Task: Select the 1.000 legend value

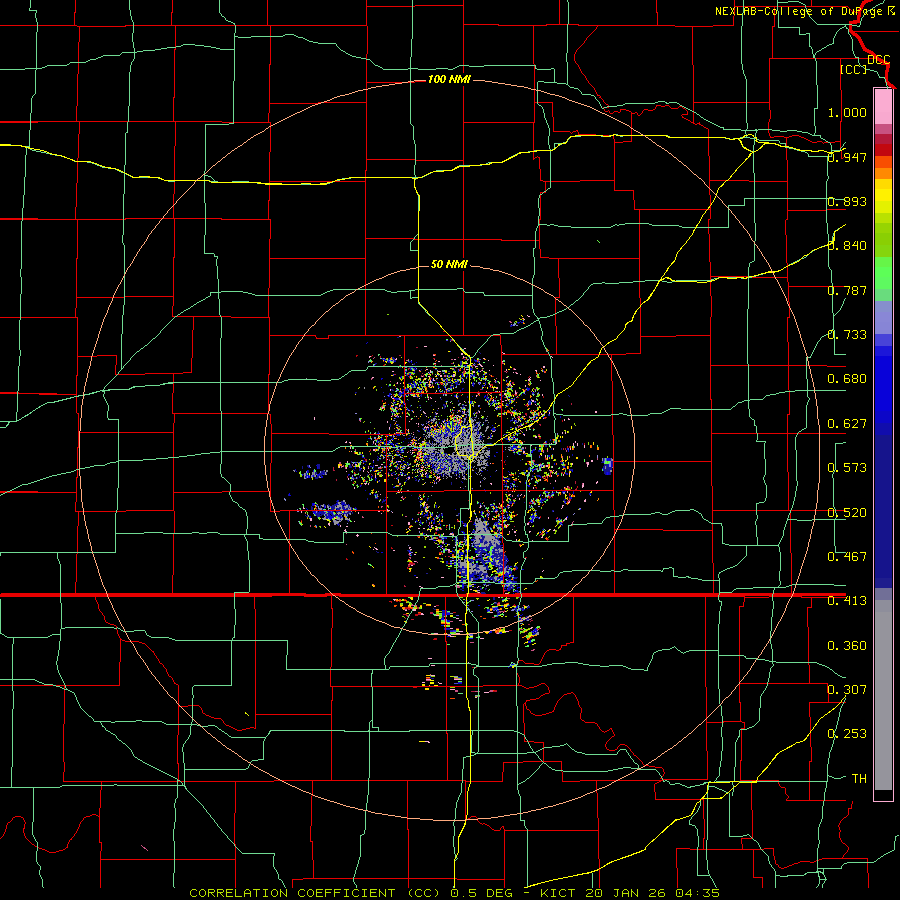Action: point(847,112)
